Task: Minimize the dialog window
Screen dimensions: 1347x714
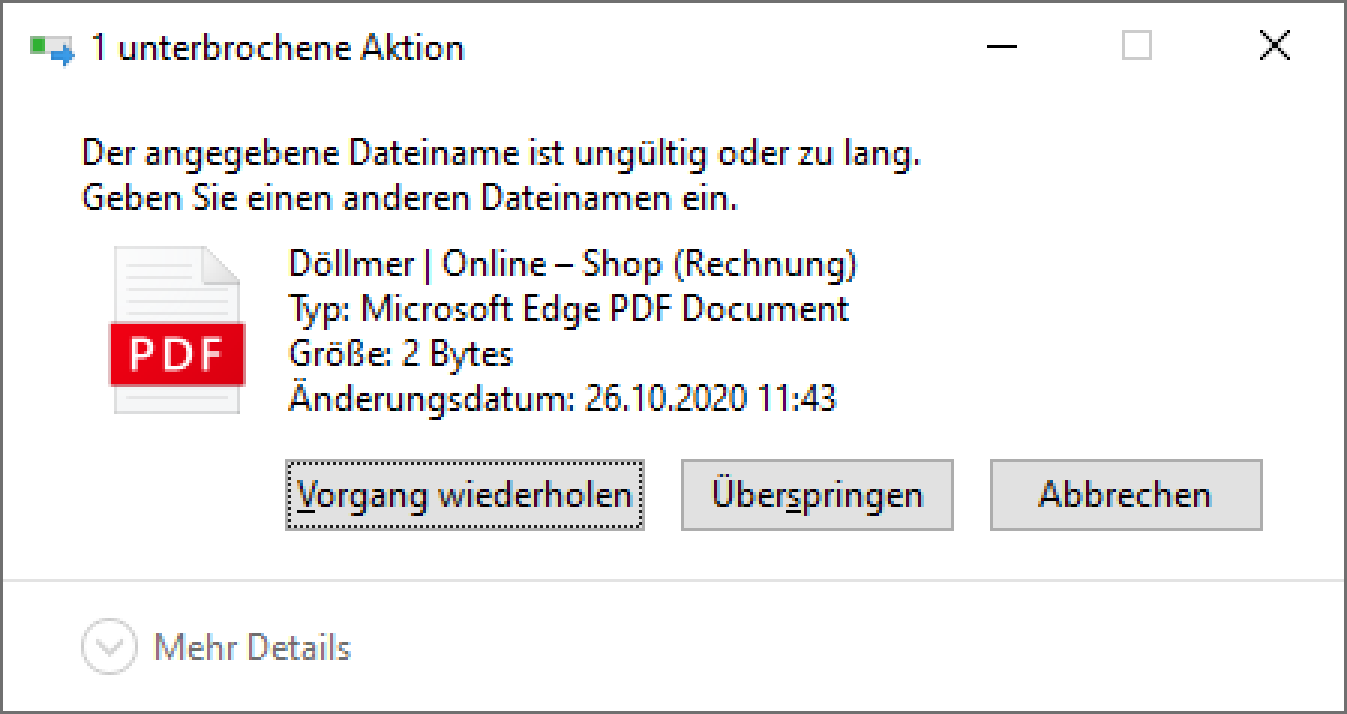Action: pyautogui.click(x=1001, y=46)
